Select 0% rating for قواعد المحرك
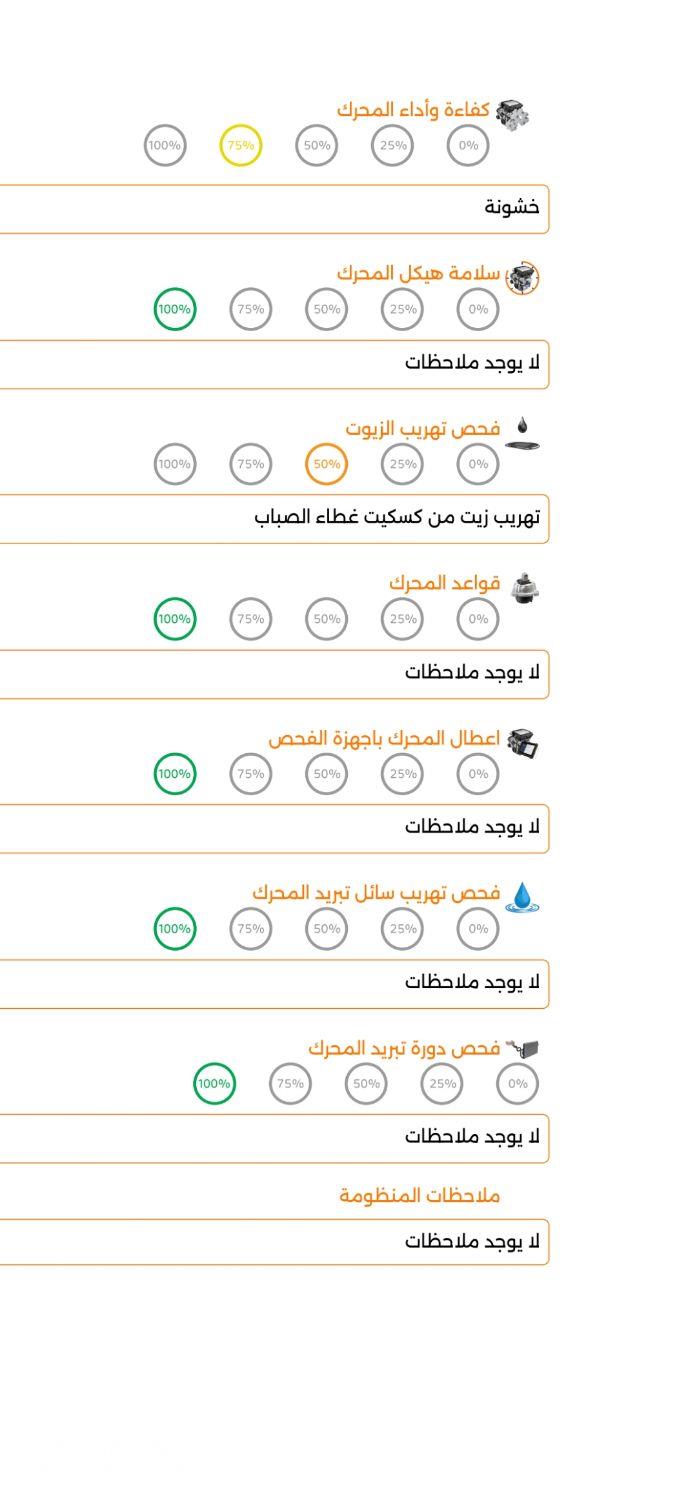This screenshot has width=697, height=1500. pos(478,619)
